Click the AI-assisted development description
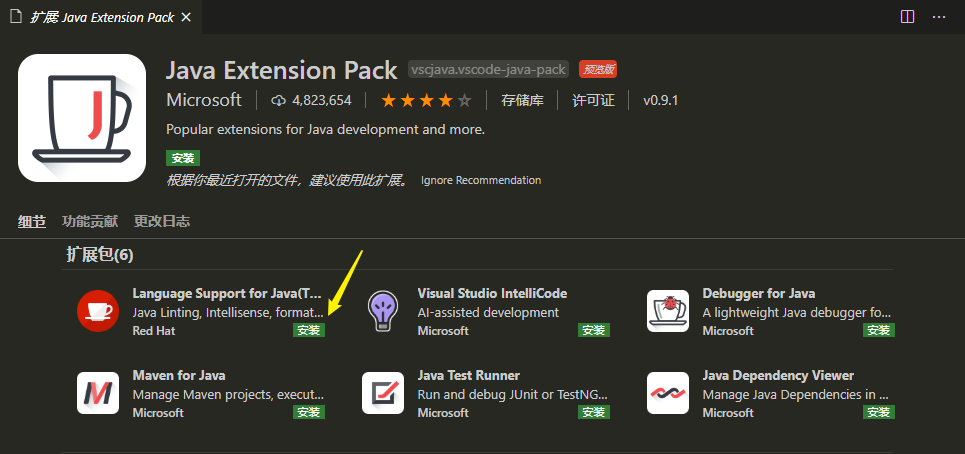The image size is (965, 454). click(488, 313)
